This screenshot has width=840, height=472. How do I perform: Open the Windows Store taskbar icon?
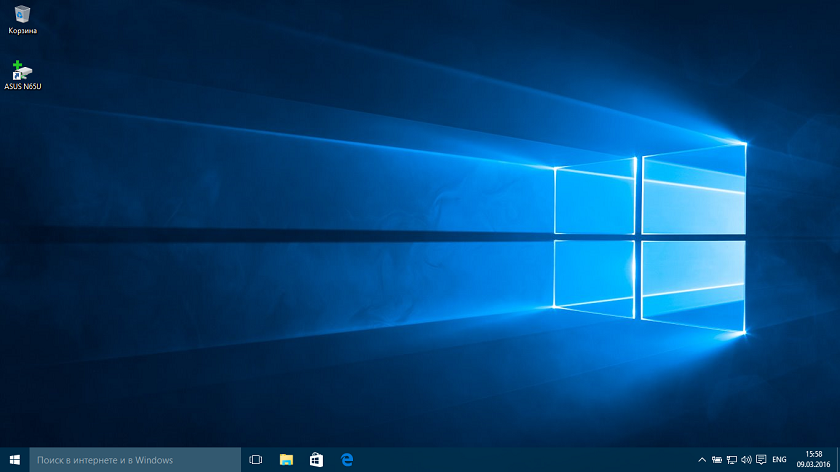pos(316,460)
